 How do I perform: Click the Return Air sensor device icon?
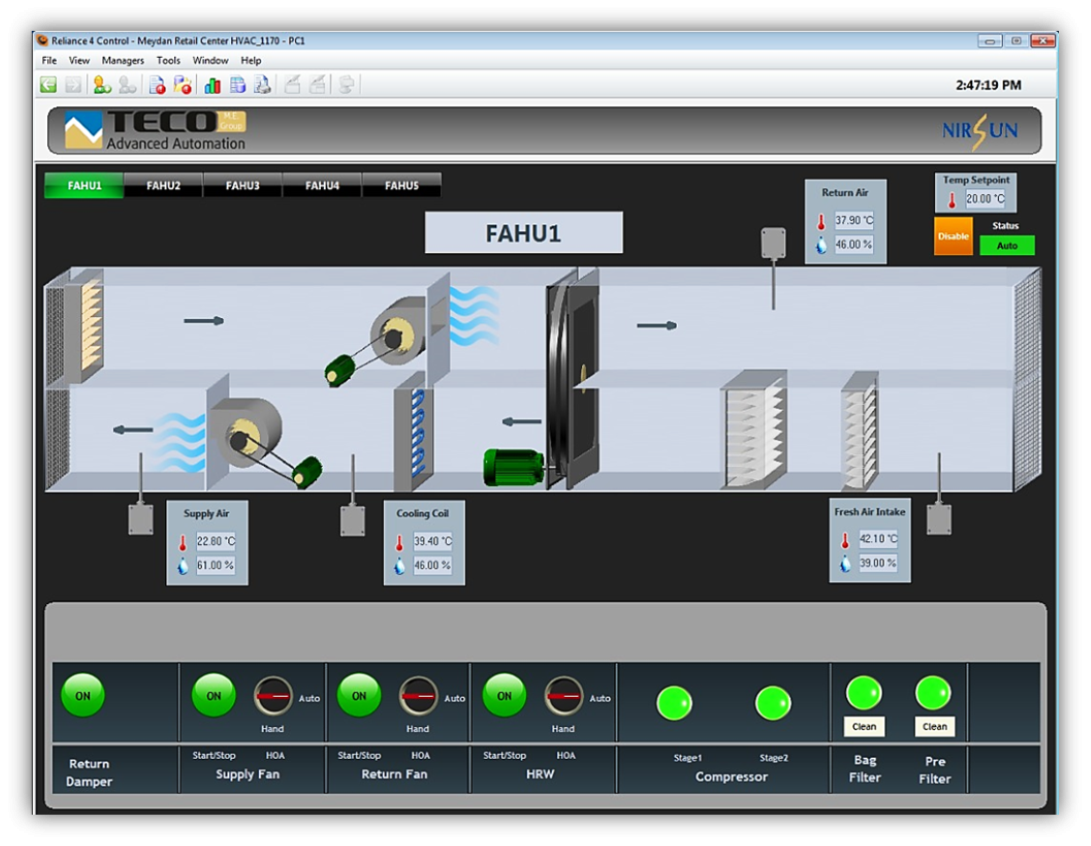pos(773,243)
